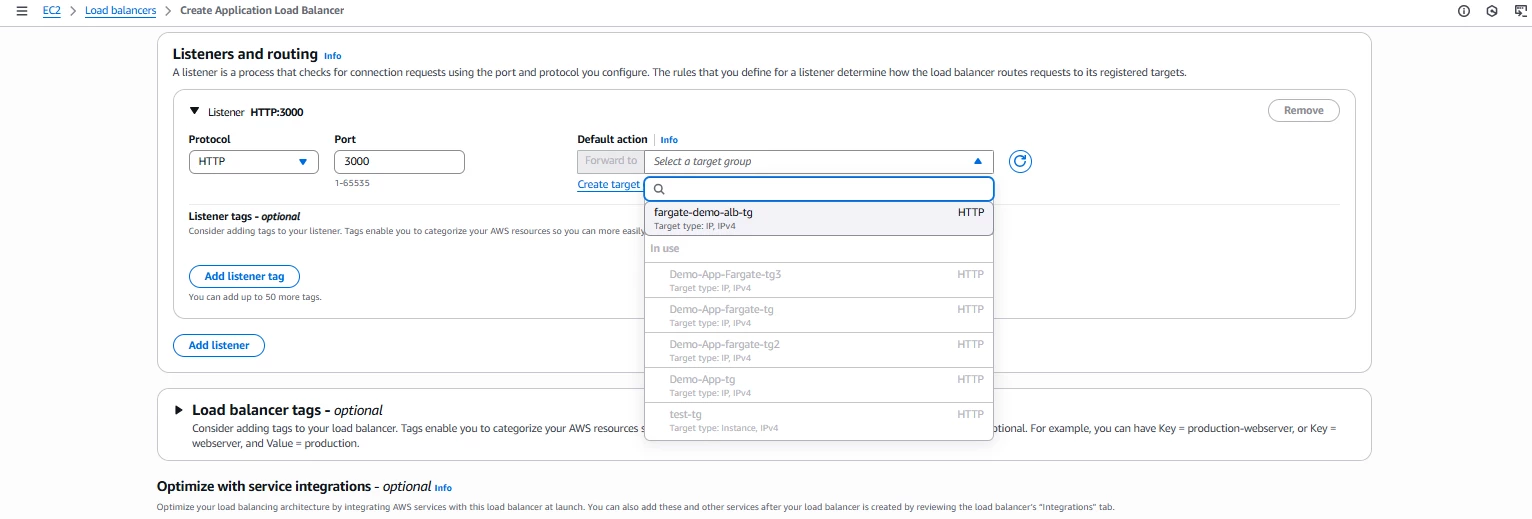The image size is (1532, 519).
Task: Select Demo-App-fargate-tg2 option
Action: [819, 350]
